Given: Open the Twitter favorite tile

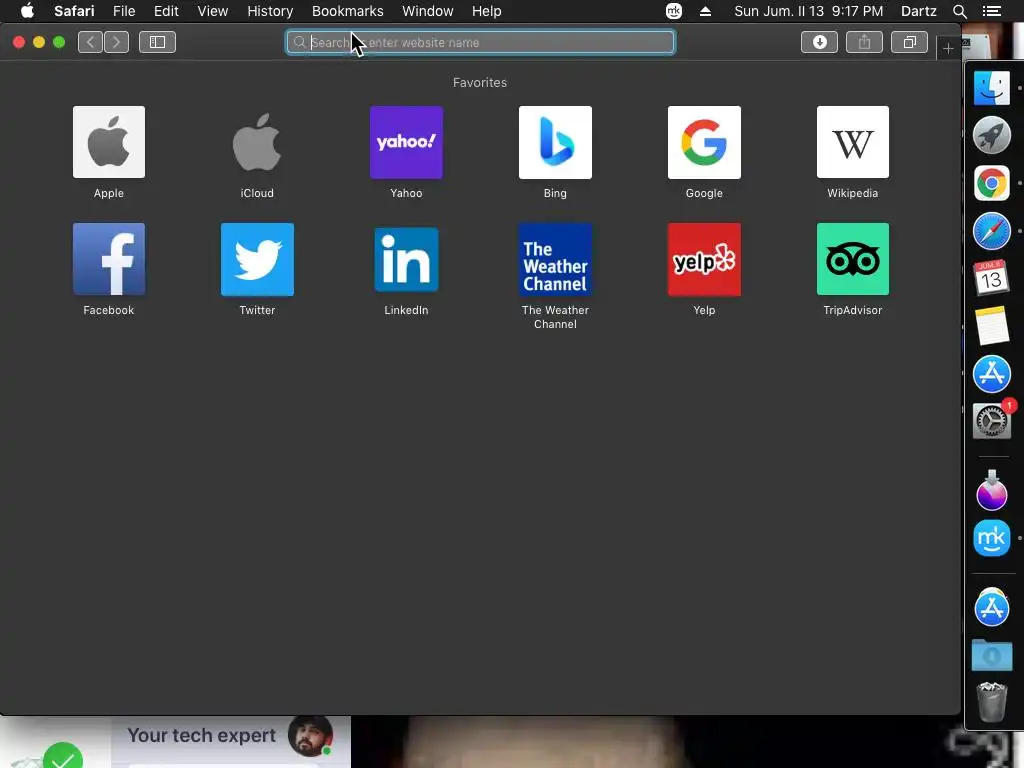Looking at the screenshot, I should pos(257,259).
